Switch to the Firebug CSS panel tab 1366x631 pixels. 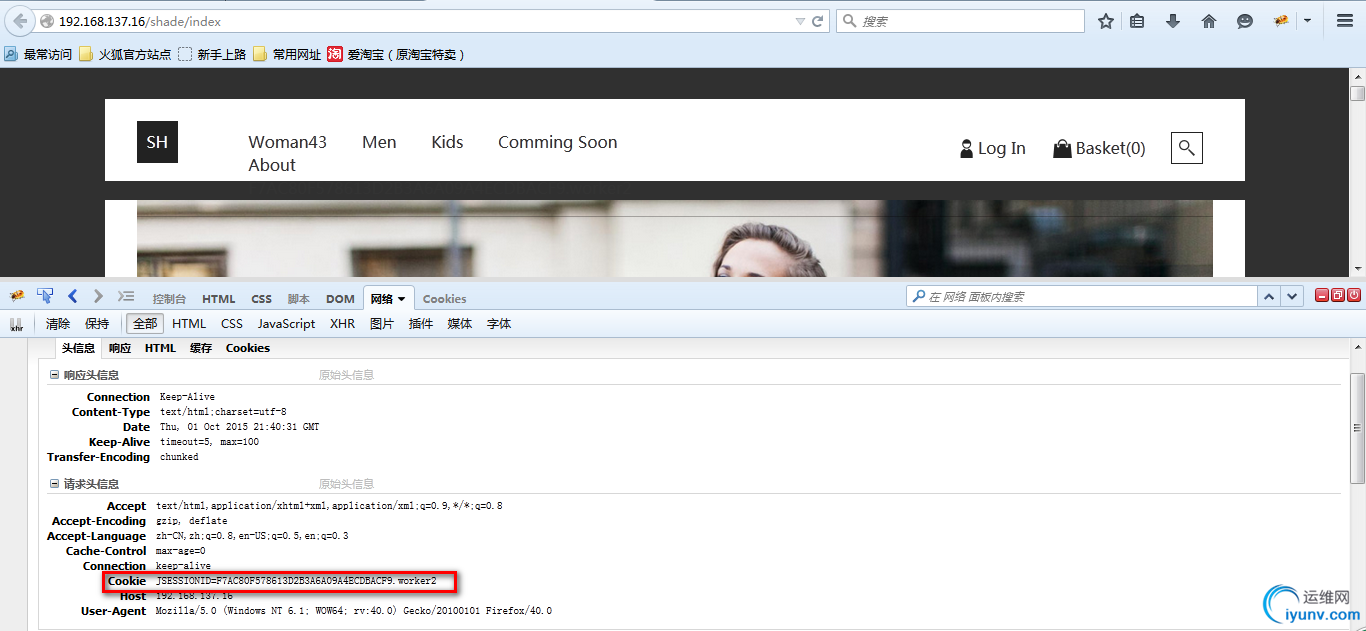click(261, 299)
